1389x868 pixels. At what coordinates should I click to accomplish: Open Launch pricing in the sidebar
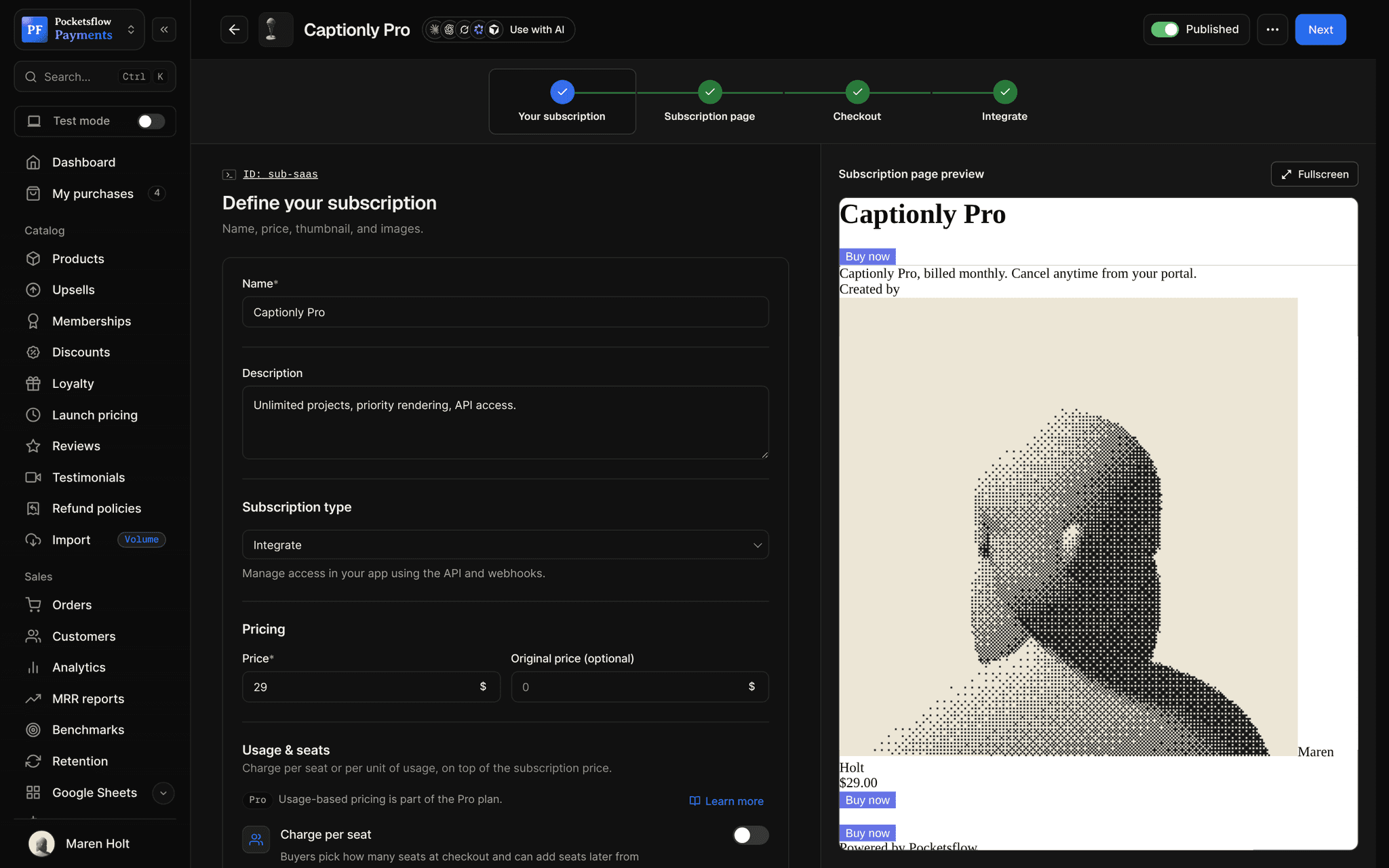tap(95, 415)
